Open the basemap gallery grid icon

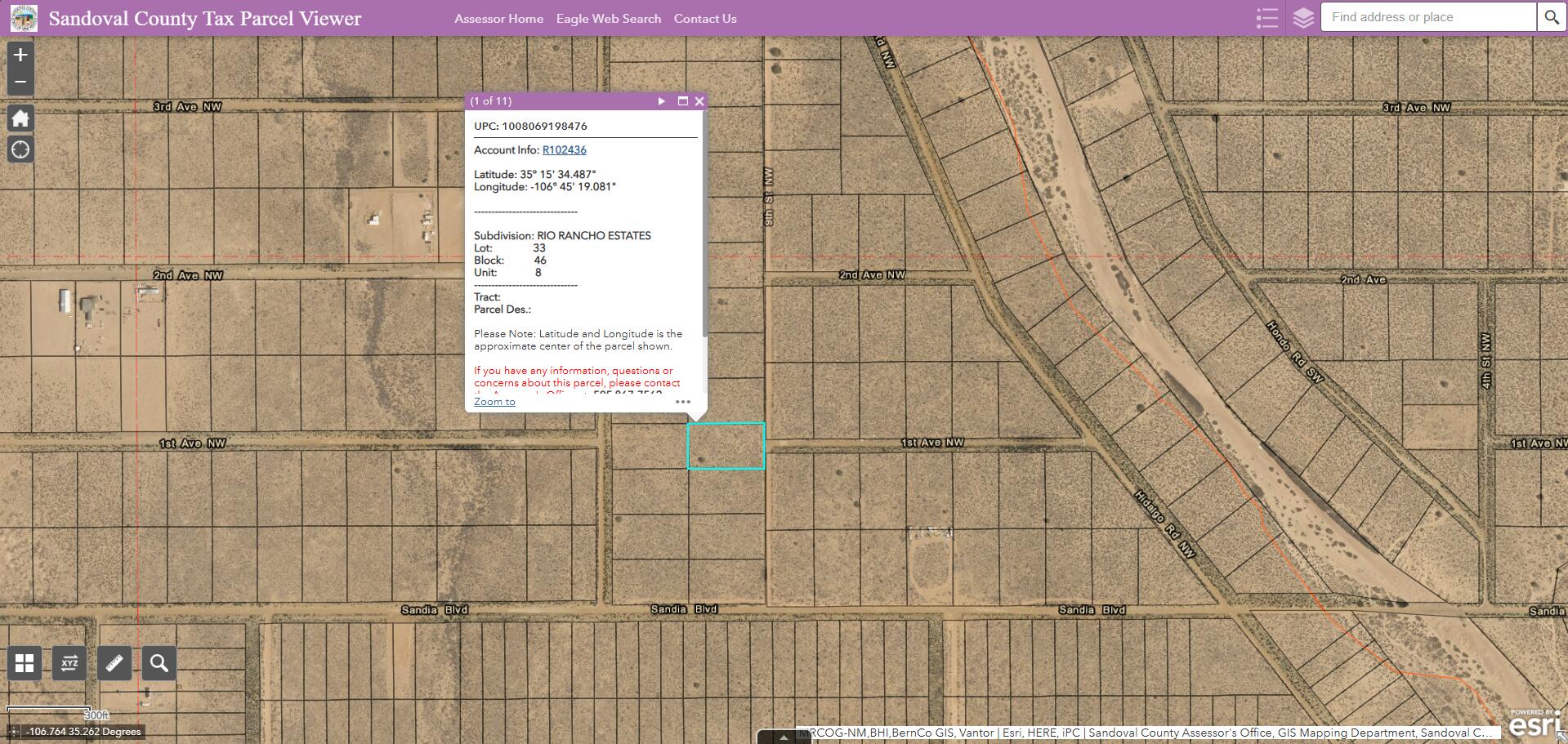[25, 663]
